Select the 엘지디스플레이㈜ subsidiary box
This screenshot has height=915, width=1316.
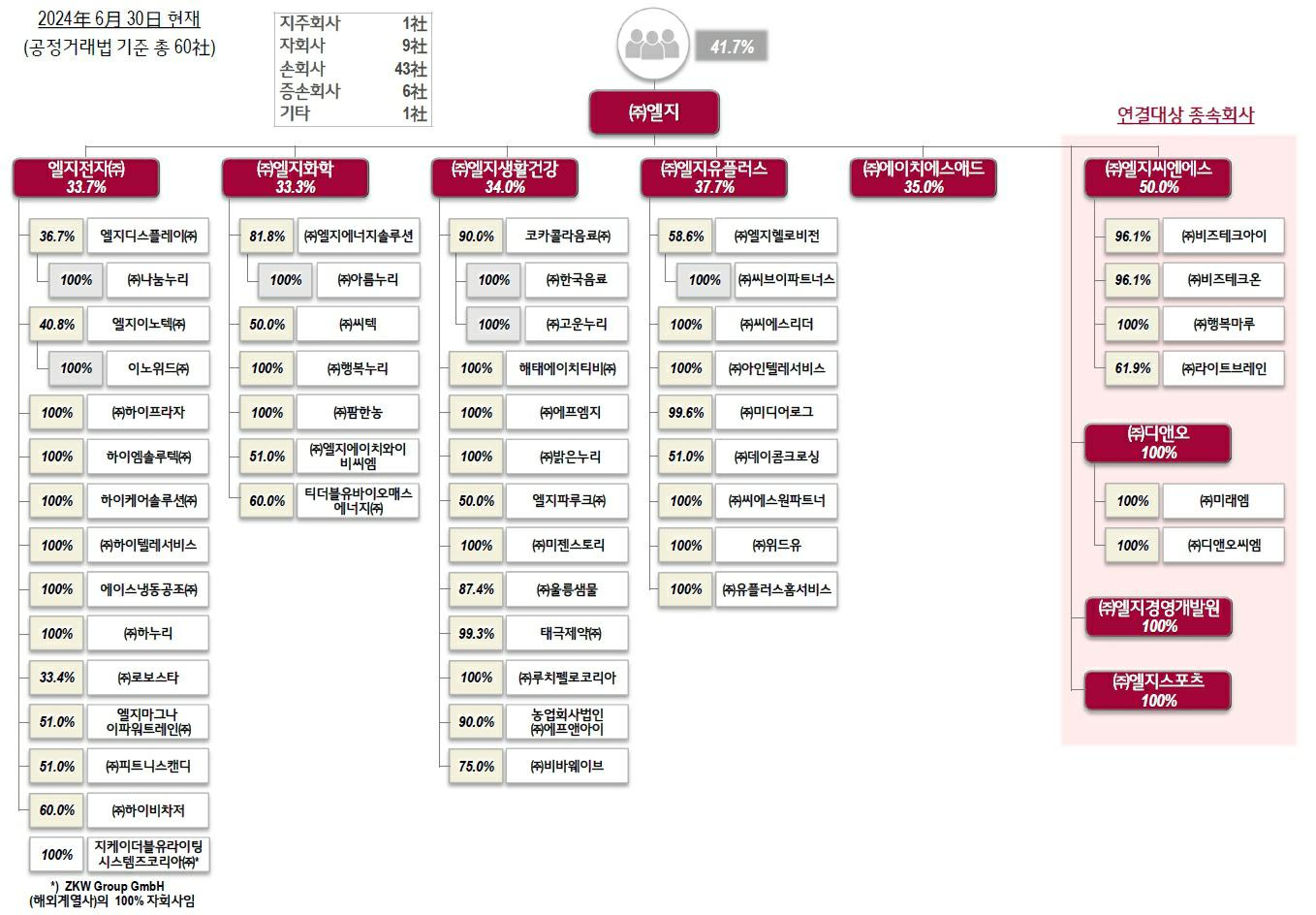tap(148, 237)
